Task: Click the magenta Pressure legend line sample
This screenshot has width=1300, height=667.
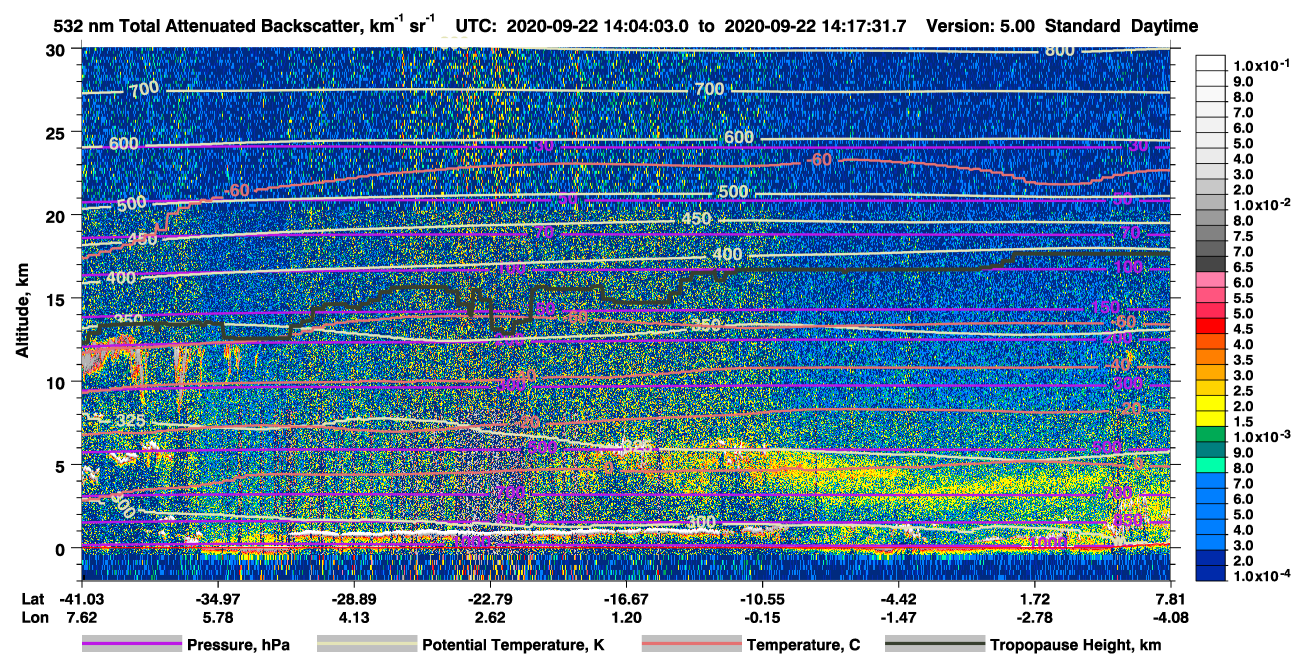Action: pos(130,645)
